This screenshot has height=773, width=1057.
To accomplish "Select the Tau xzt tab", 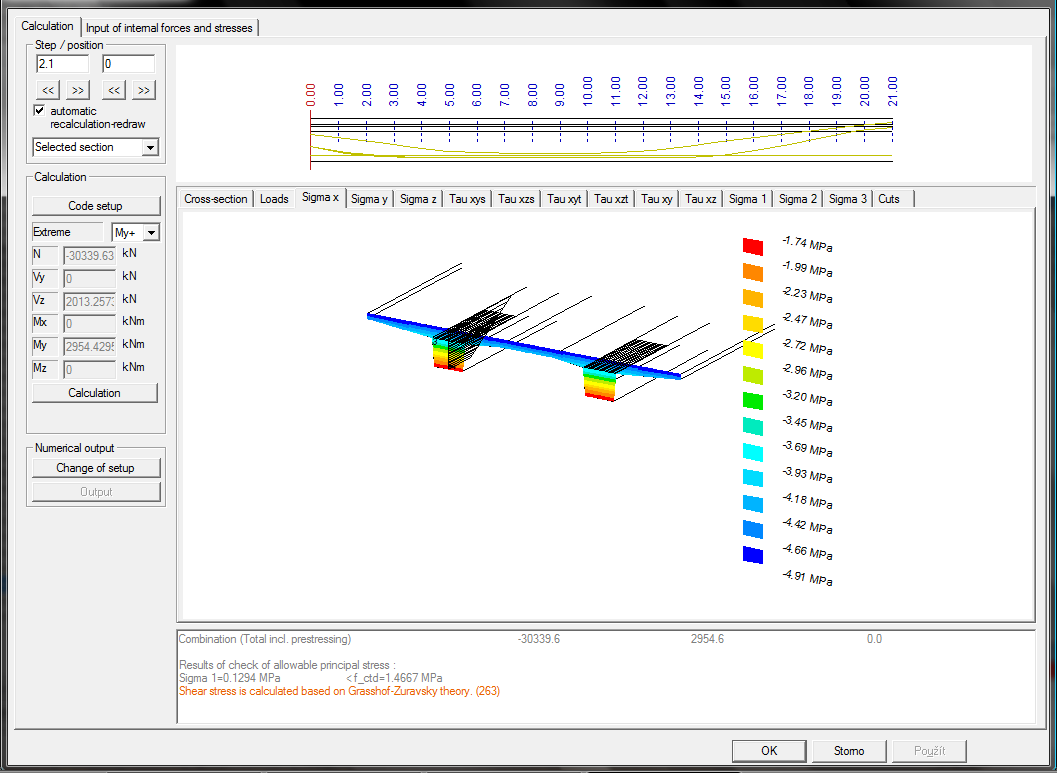I will click(x=611, y=199).
